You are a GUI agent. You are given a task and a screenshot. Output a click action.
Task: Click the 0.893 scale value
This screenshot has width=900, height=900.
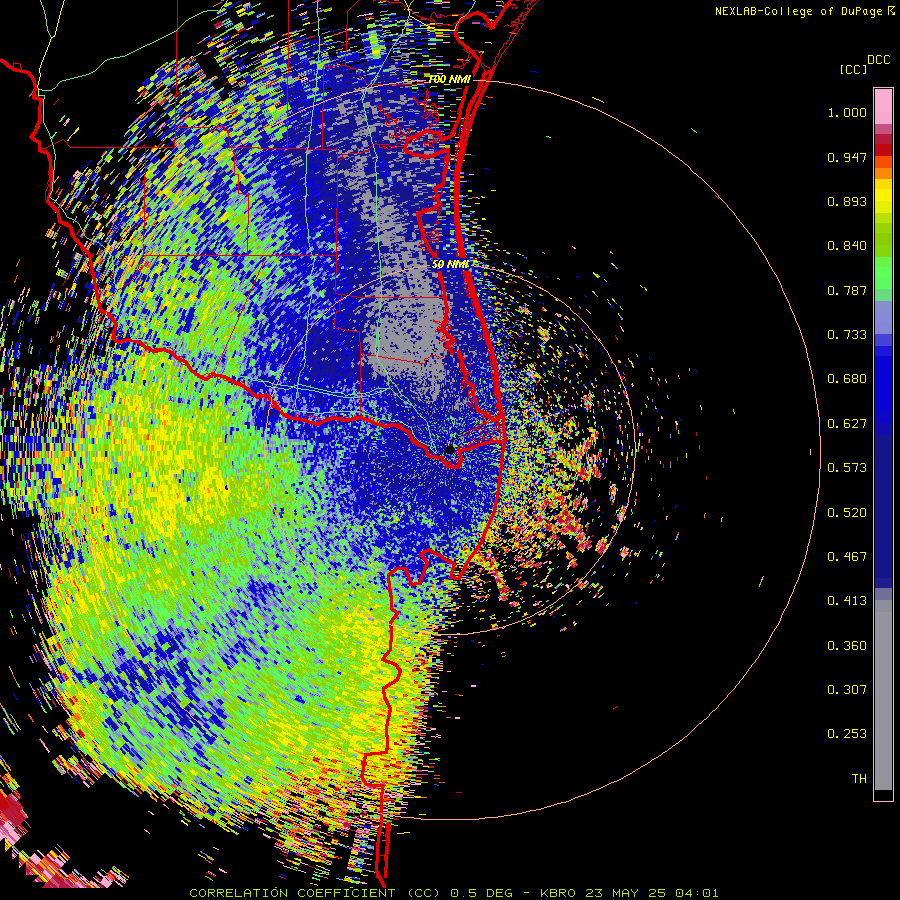point(847,201)
